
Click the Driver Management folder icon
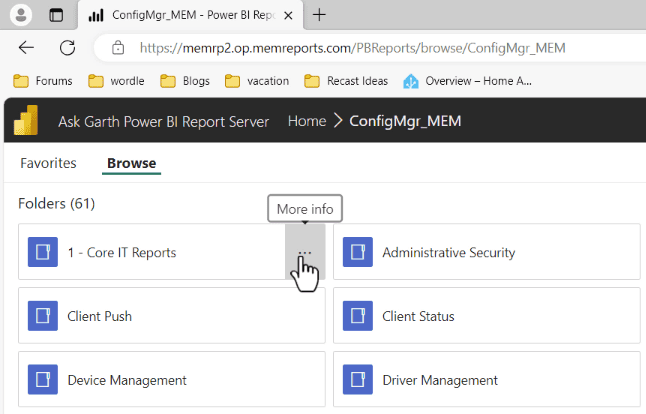[358, 379]
